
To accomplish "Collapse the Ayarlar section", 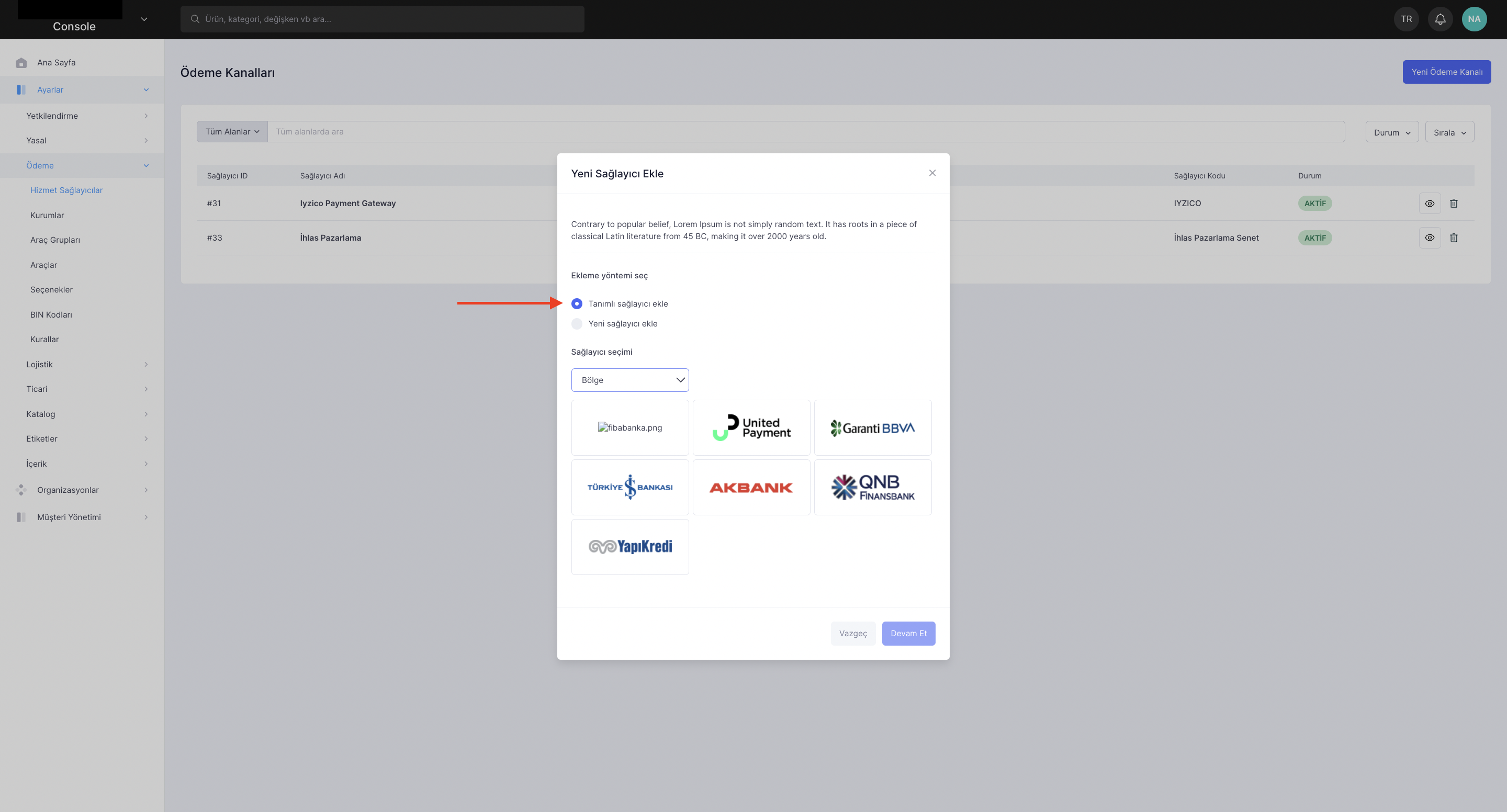I will pyautogui.click(x=145, y=89).
